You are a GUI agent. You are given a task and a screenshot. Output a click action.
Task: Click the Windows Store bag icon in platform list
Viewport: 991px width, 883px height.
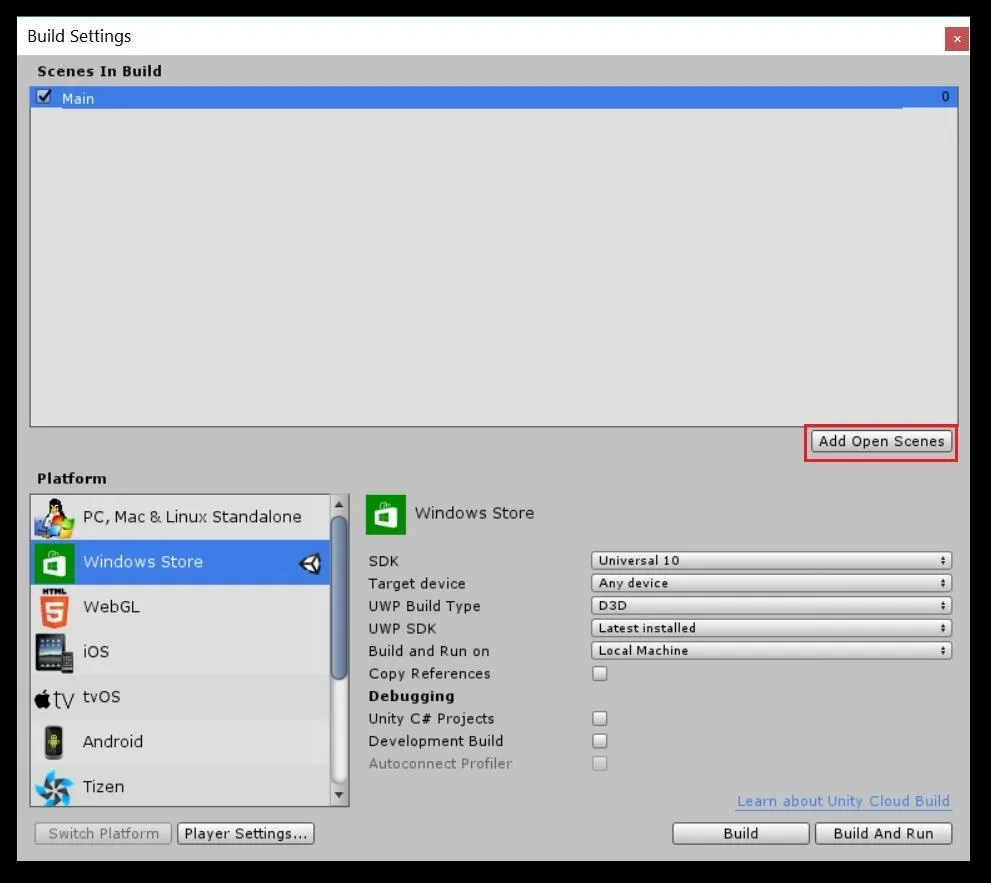pos(54,563)
